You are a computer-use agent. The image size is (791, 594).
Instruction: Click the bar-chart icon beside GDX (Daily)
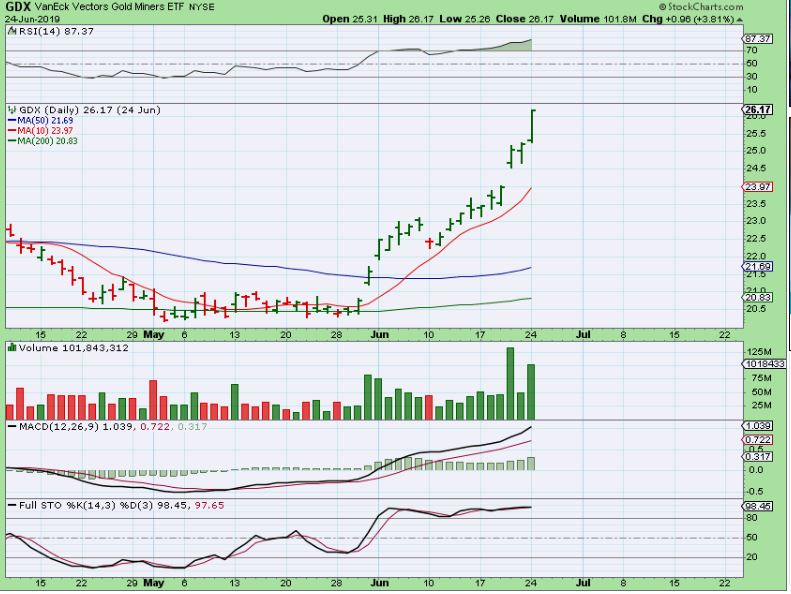[x=13, y=110]
